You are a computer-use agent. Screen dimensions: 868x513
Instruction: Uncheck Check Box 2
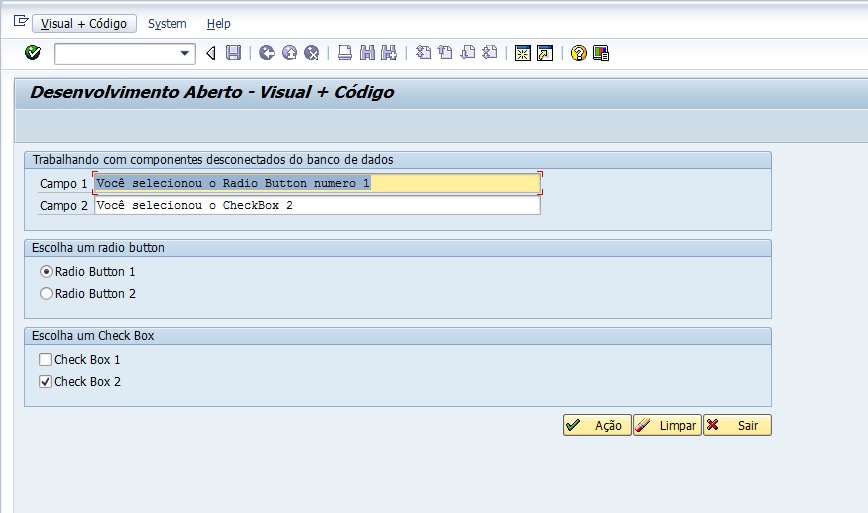45,382
